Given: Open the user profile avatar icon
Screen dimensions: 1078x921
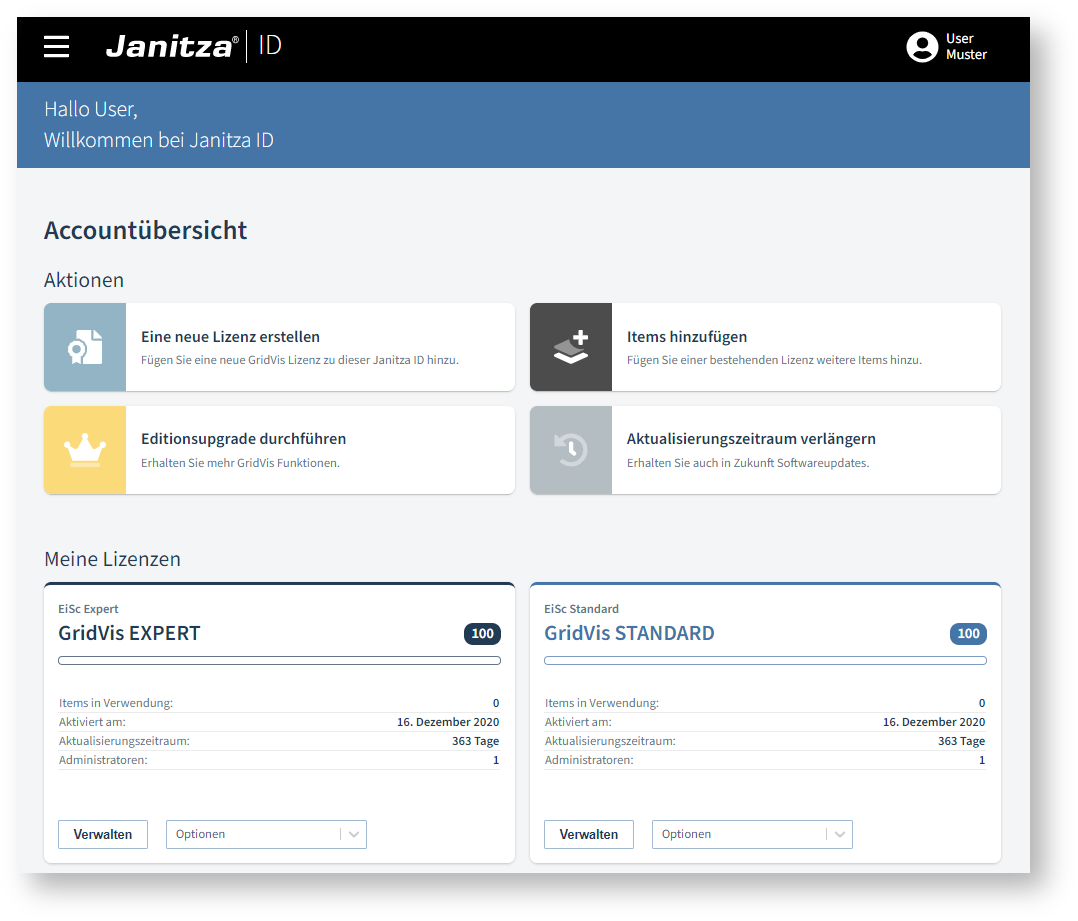Looking at the screenshot, I should [922, 47].
